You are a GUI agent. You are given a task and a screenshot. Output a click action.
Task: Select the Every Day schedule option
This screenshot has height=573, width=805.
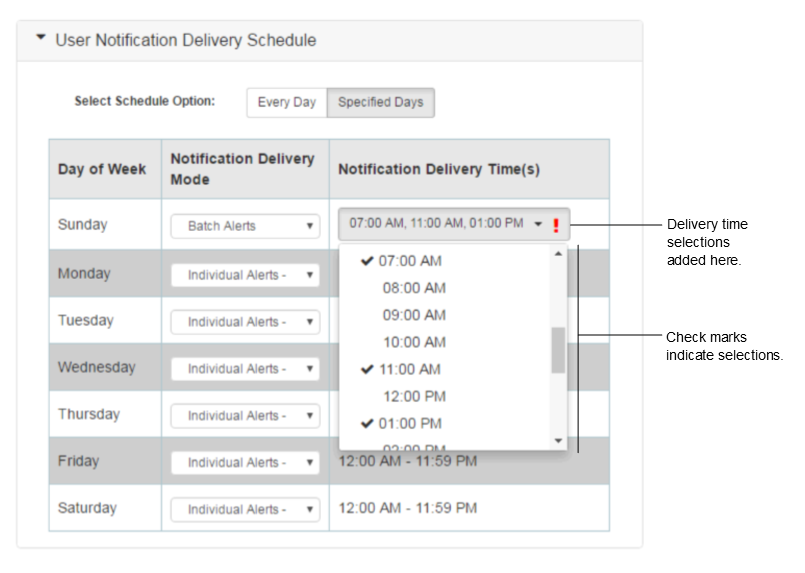point(286,103)
